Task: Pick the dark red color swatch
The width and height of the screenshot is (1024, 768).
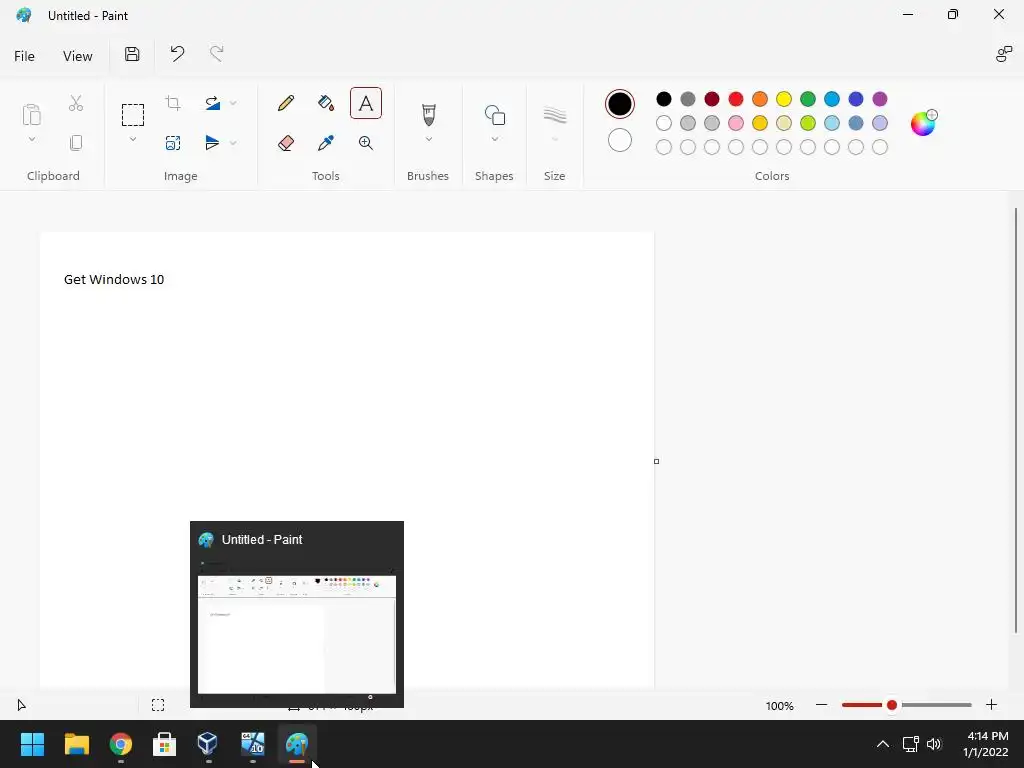Action: coord(712,99)
